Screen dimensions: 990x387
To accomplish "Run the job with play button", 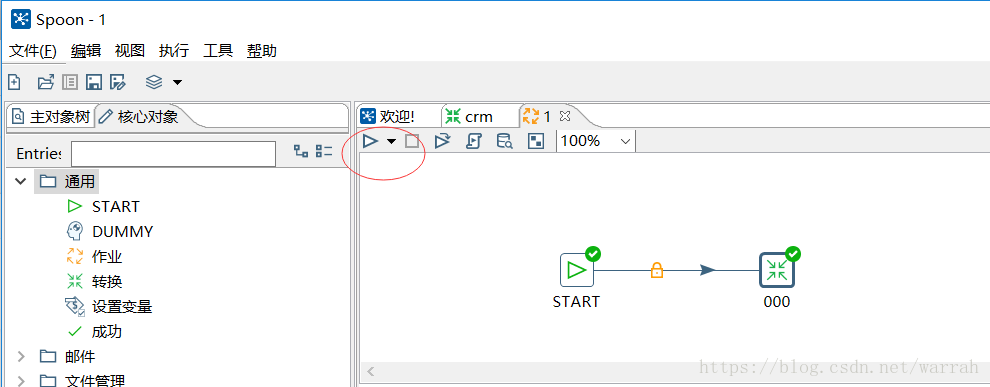I will pos(371,141).
